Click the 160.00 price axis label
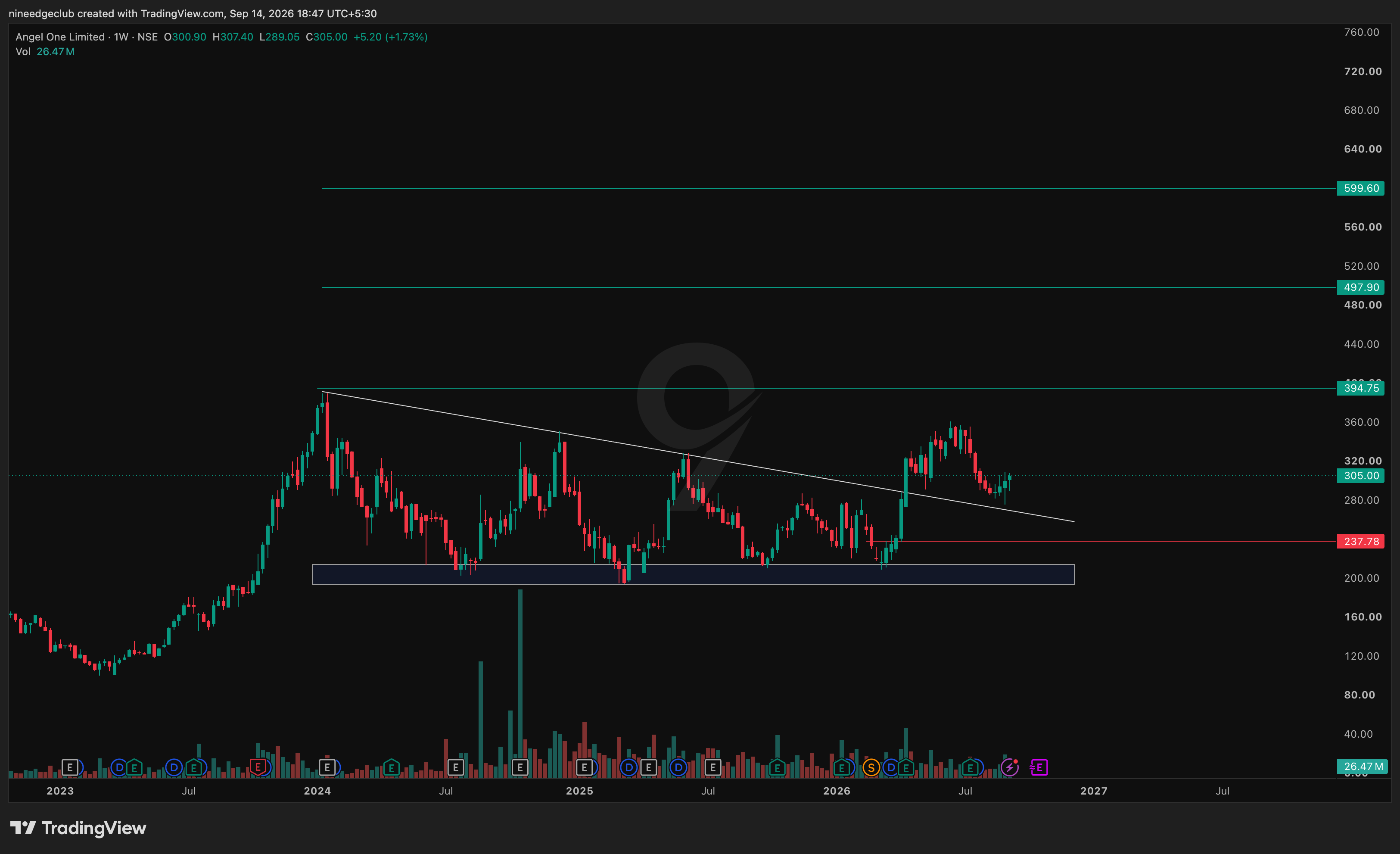Image resolution: width=1400 pixels, height=854 pixels. [x=1363, y=617]
